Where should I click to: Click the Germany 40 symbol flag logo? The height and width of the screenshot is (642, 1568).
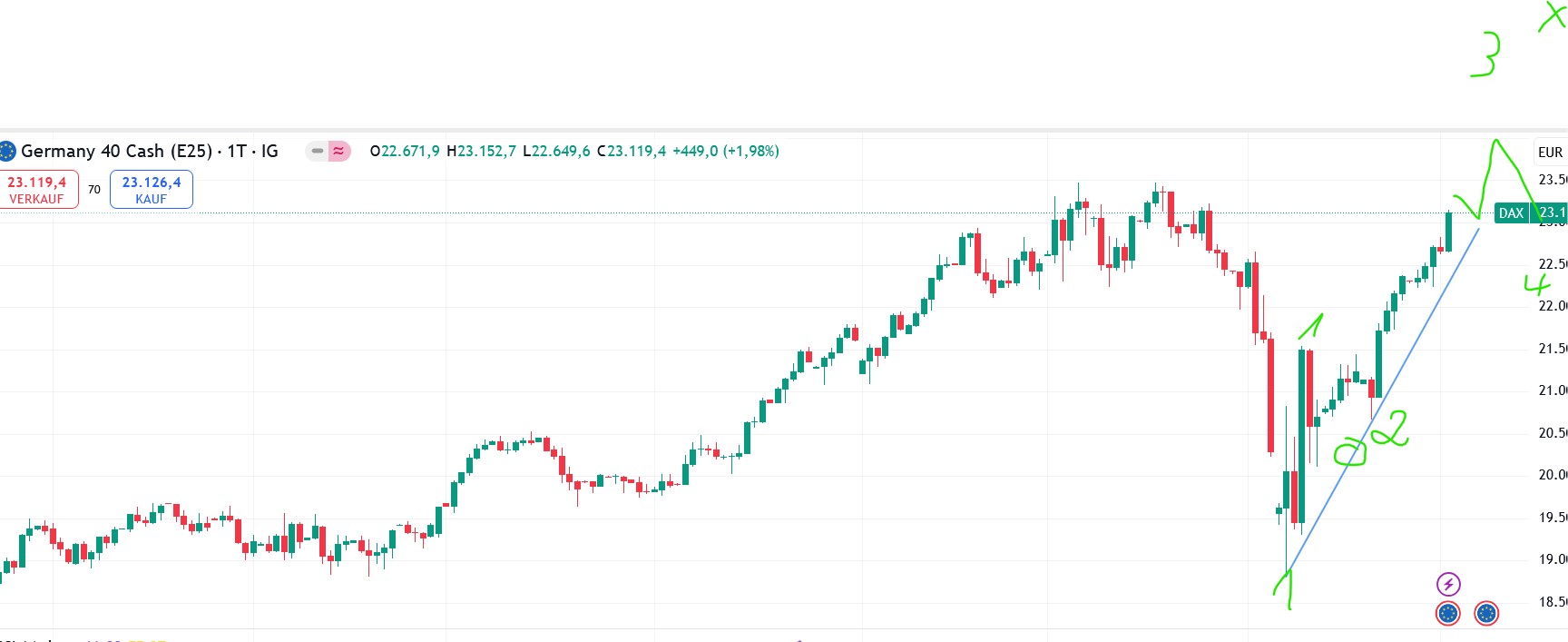[7, 151]
